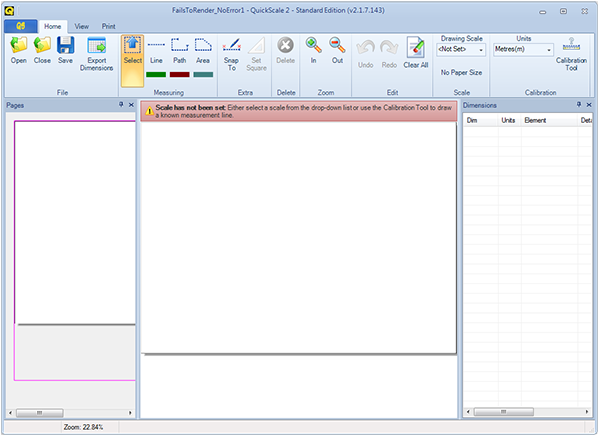This screenshot has height=437, width=600.
Task: Launch the Calibration Tool
Action: click(x=571, y=54)
